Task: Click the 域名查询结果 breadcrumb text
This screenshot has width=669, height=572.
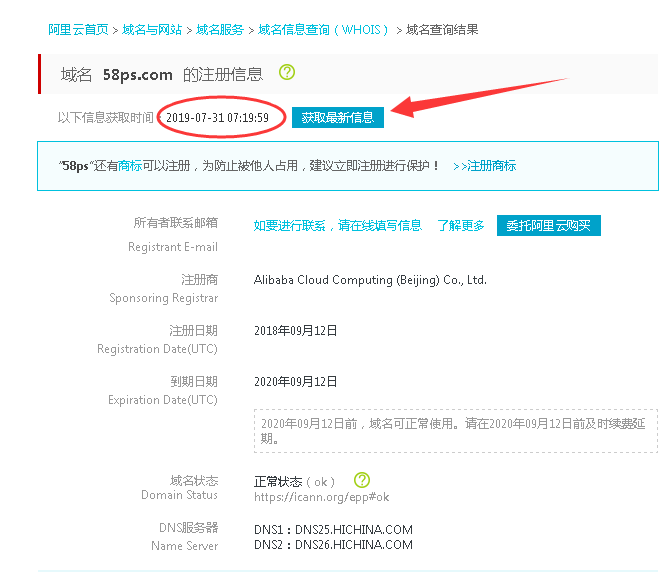Action: (442, 30)
